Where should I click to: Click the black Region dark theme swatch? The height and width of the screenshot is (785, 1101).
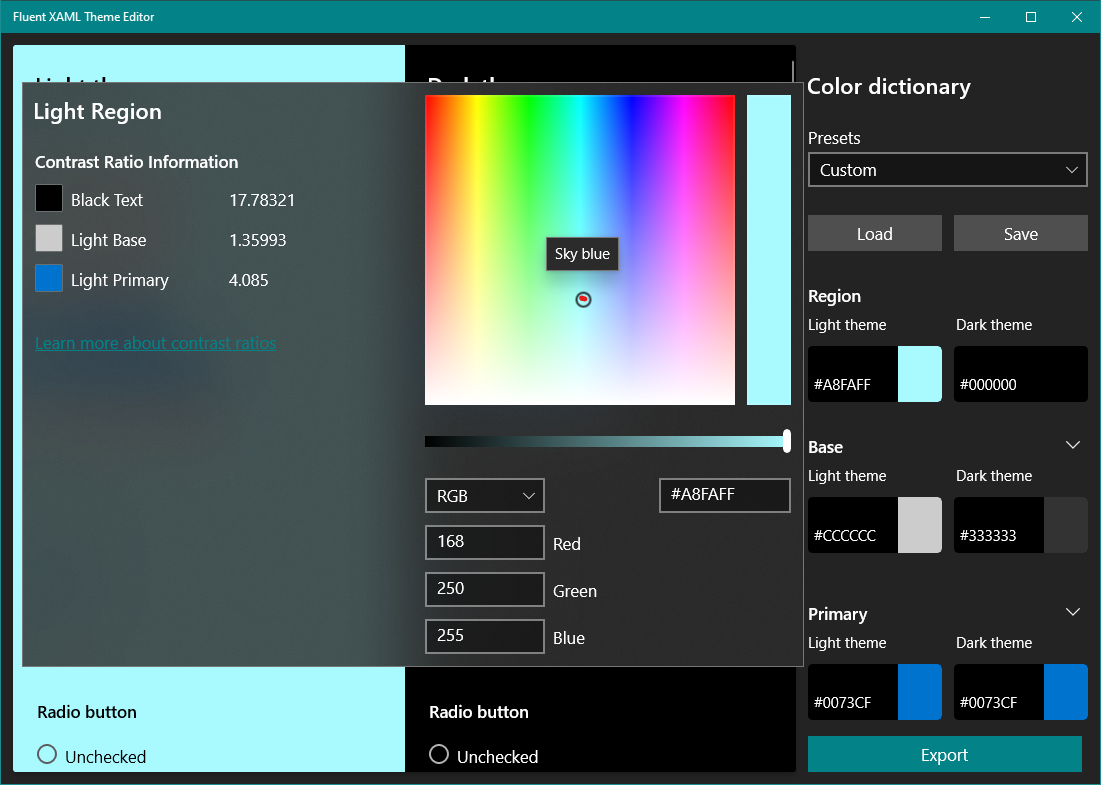pos(1020,374)
